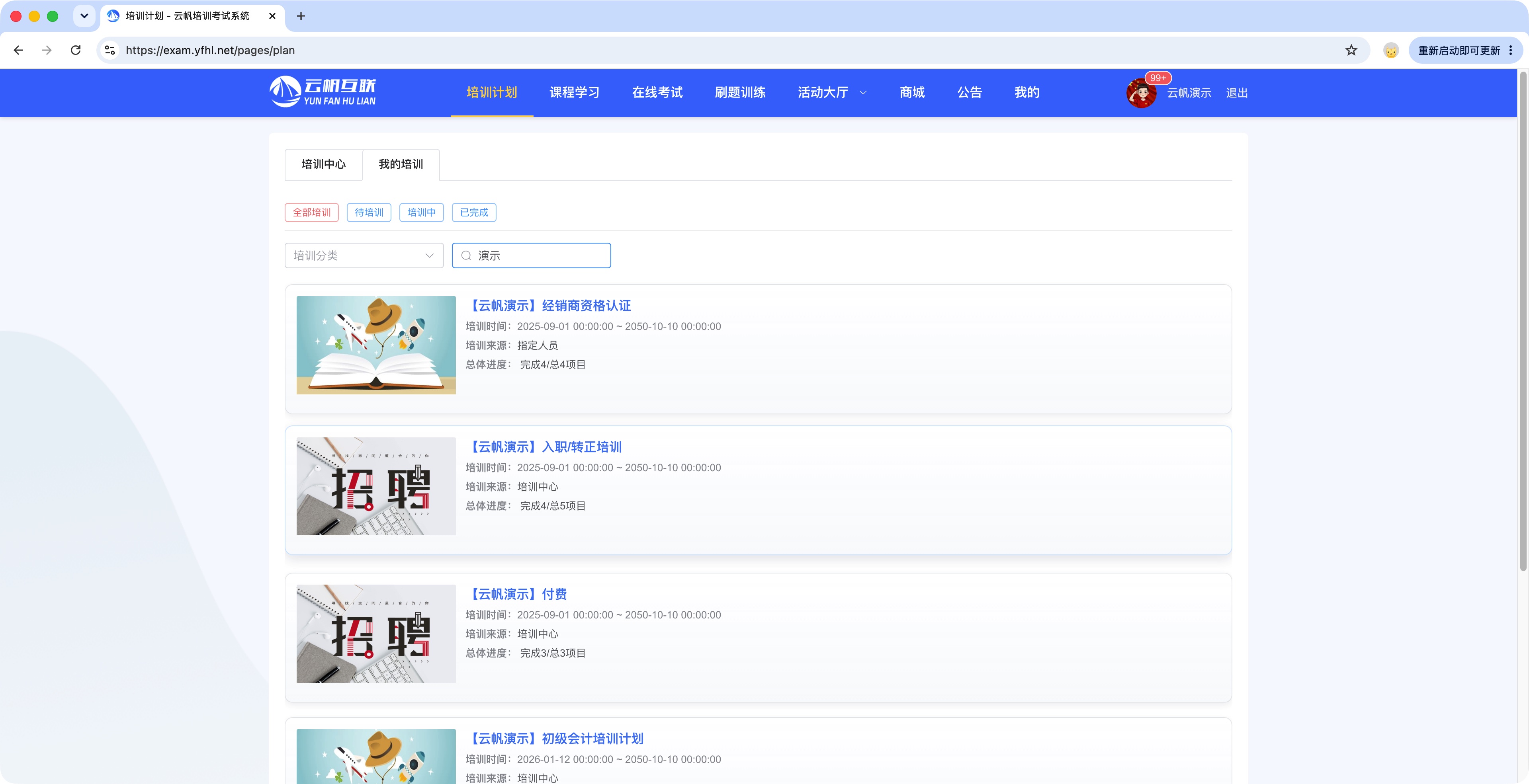
Task: Open 【云帆演示】初级会计培训计划 training
Action: click(555, 738)
